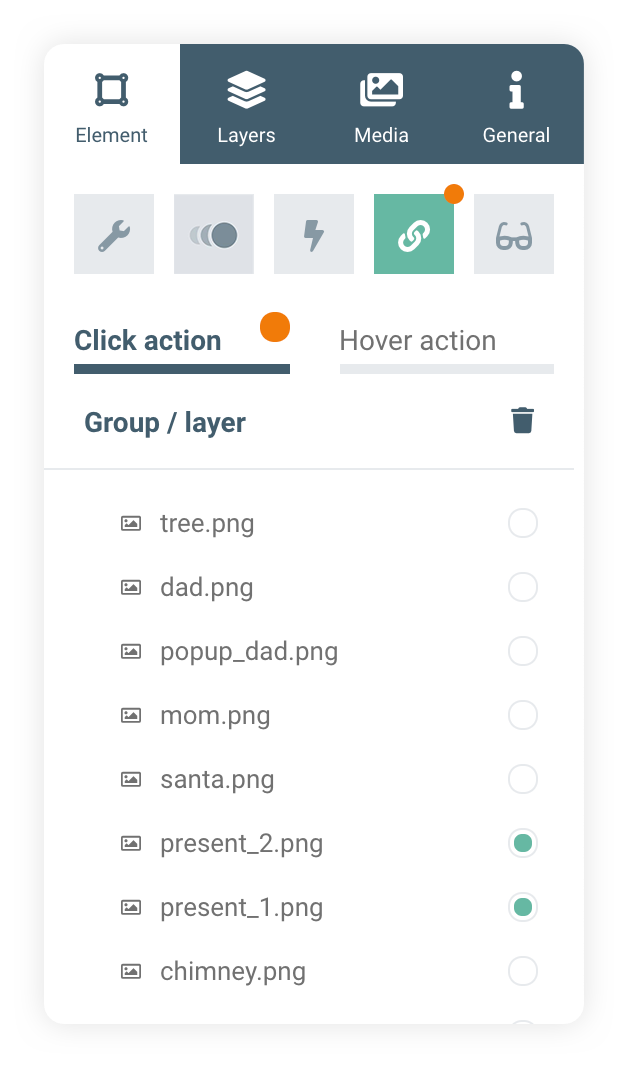Click the trash delete icon

click(x=522, y=421)
